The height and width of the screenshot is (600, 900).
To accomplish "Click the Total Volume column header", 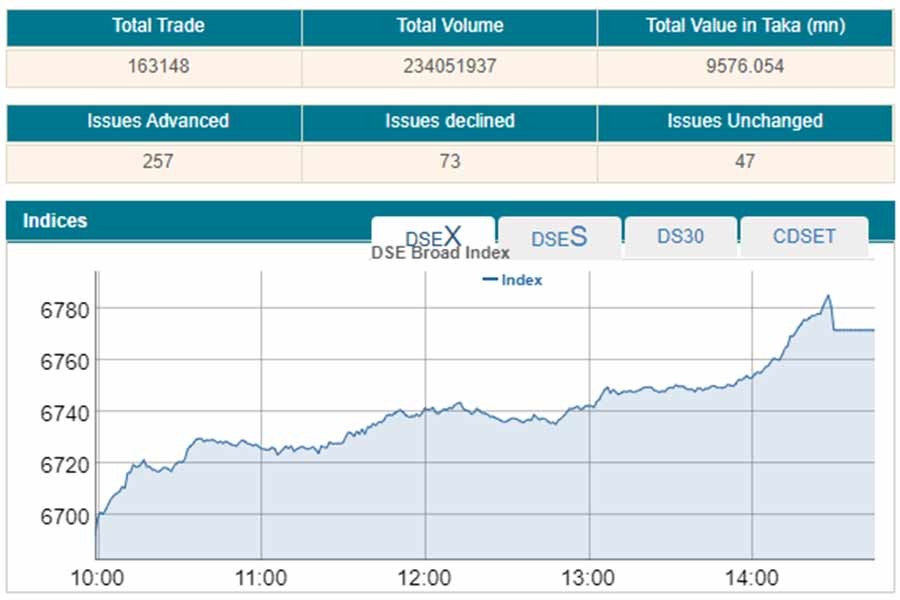I will [x=449, y=26].
